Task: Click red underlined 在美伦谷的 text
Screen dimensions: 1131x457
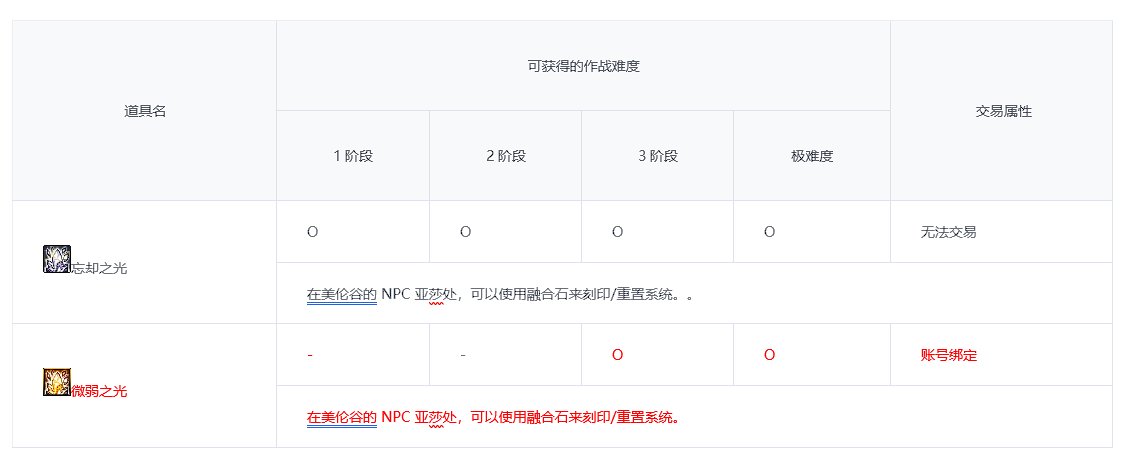Action: click(x=342, y=417)
